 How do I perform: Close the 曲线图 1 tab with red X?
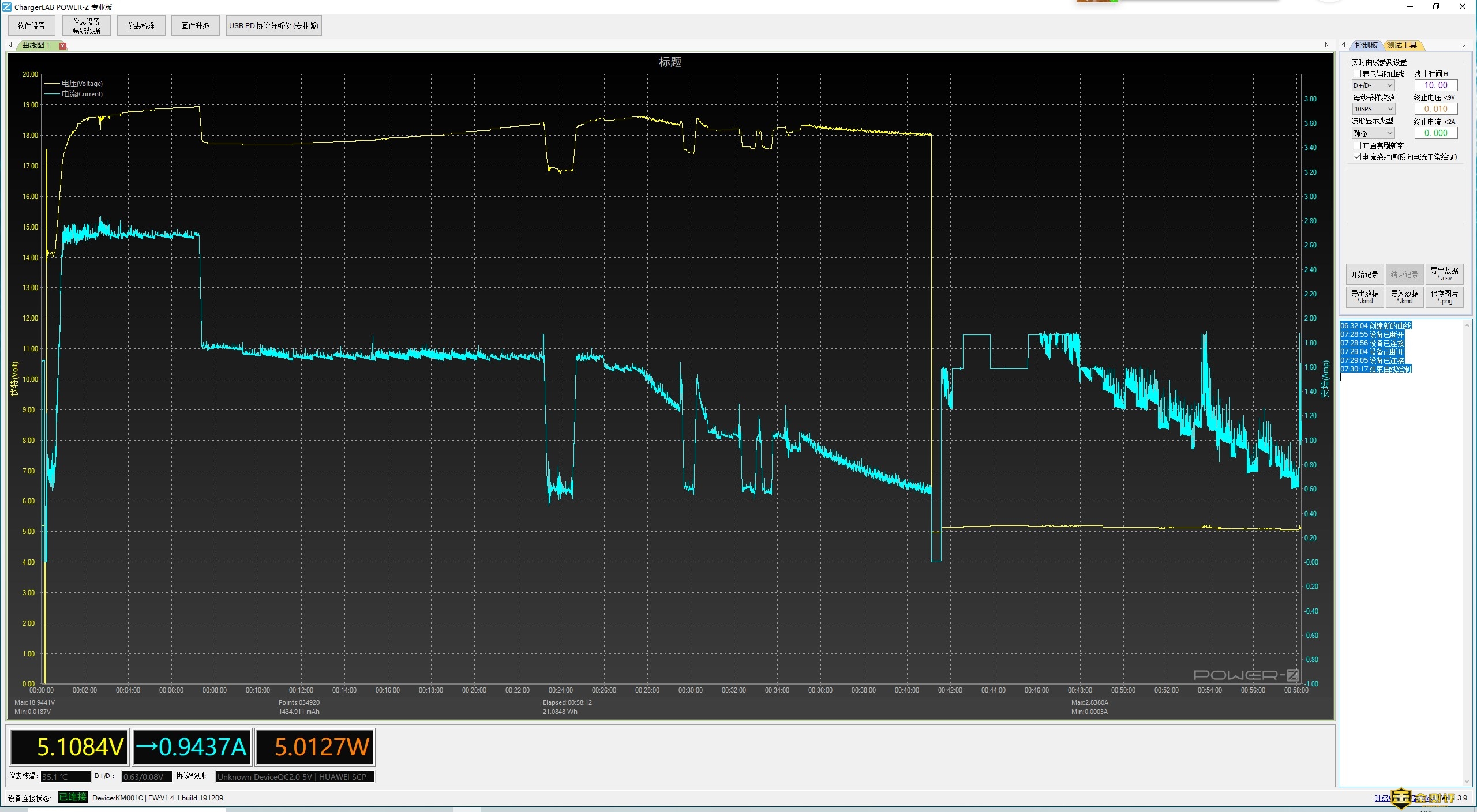63,46
